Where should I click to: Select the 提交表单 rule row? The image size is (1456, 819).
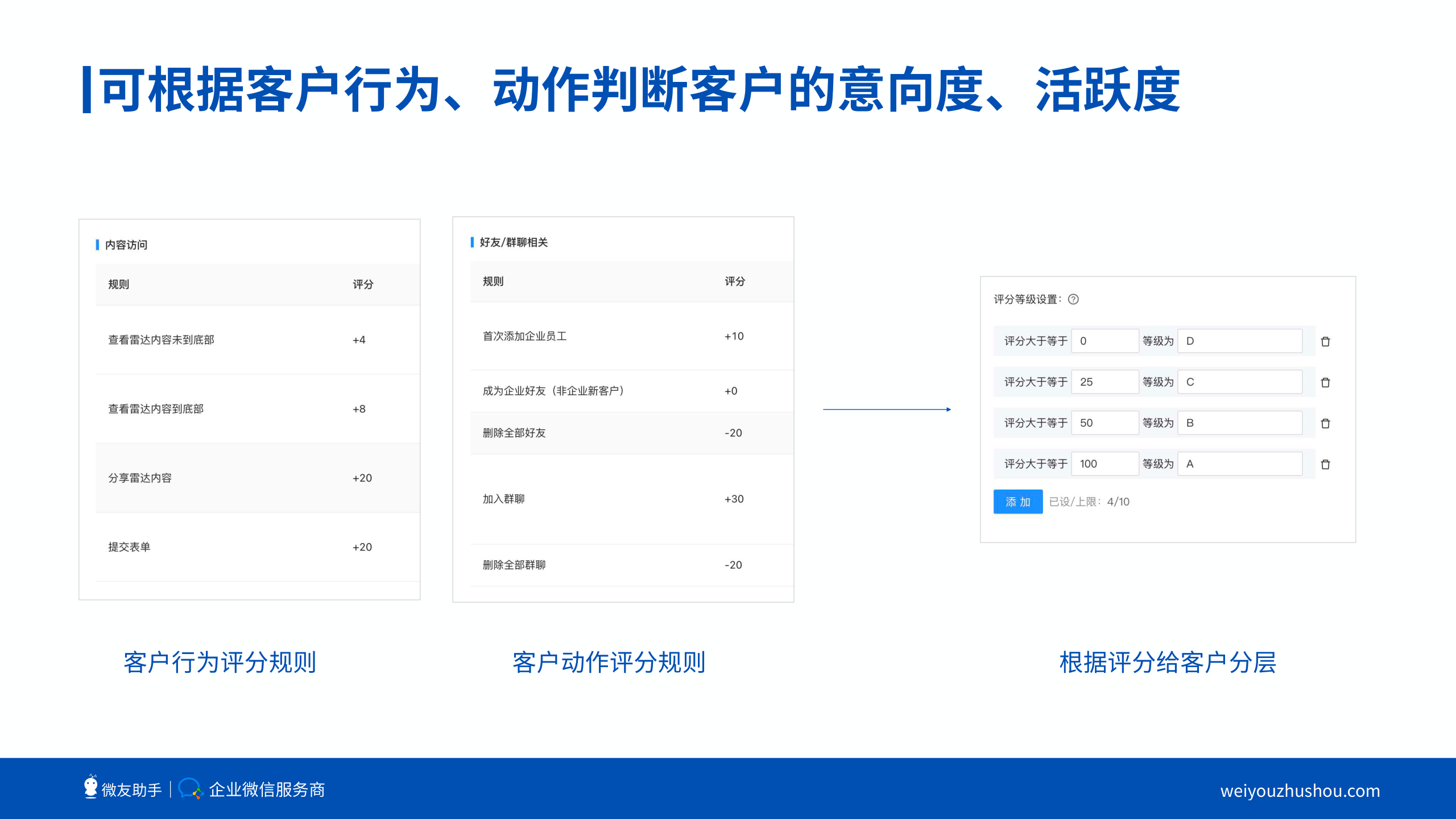point(258,547)
